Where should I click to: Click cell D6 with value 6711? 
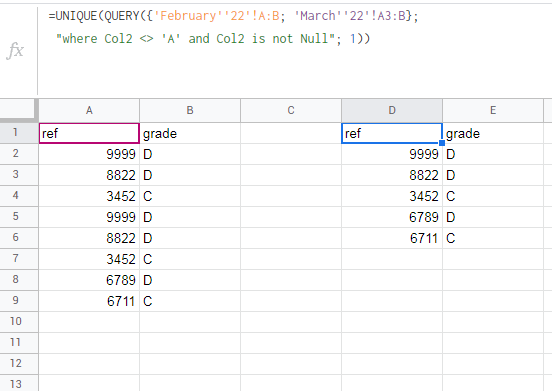coord(392,238)
